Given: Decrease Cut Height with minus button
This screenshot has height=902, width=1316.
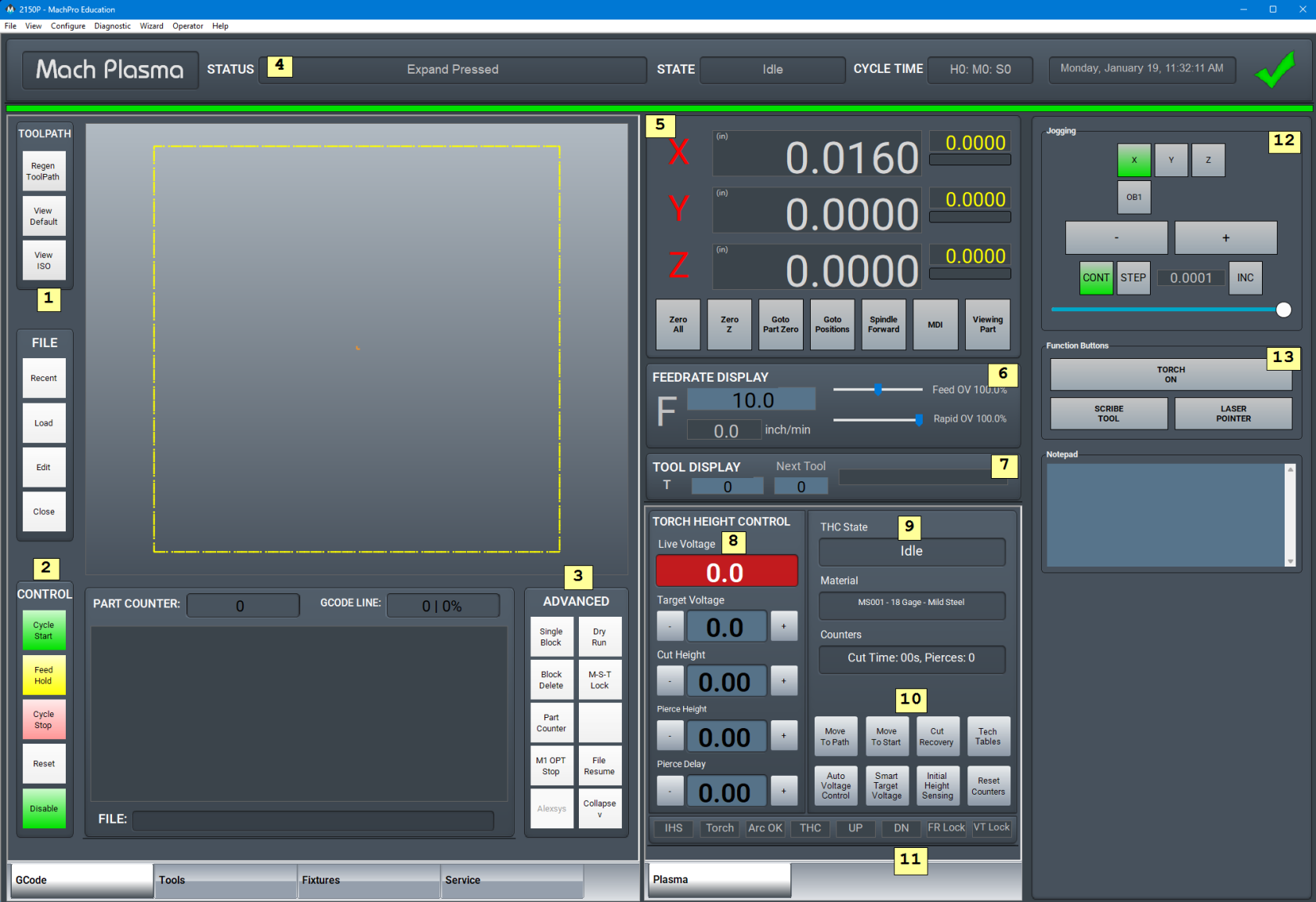Looking at the screenshot, I should (x=670, y=681).
